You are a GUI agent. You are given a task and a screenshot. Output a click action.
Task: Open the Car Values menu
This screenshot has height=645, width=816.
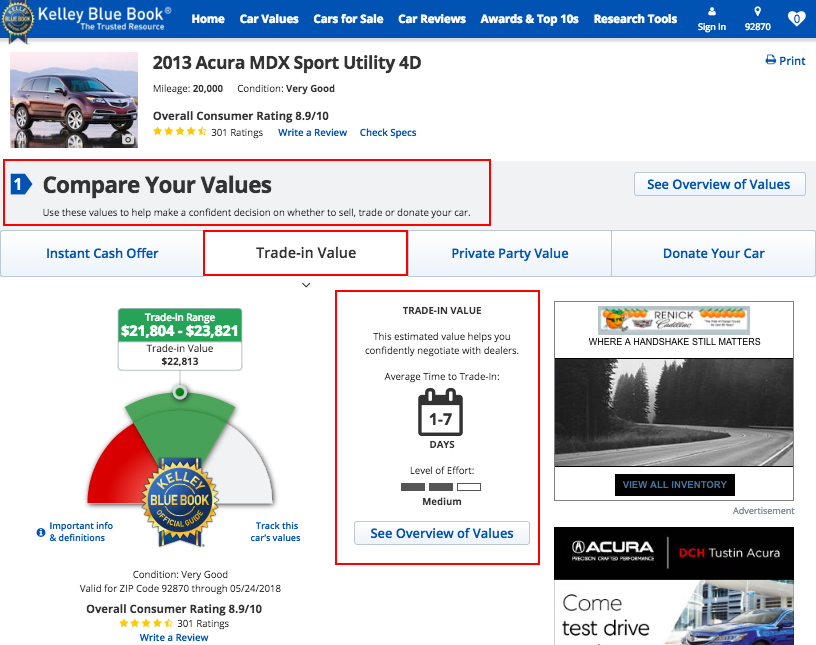[269, 19]
